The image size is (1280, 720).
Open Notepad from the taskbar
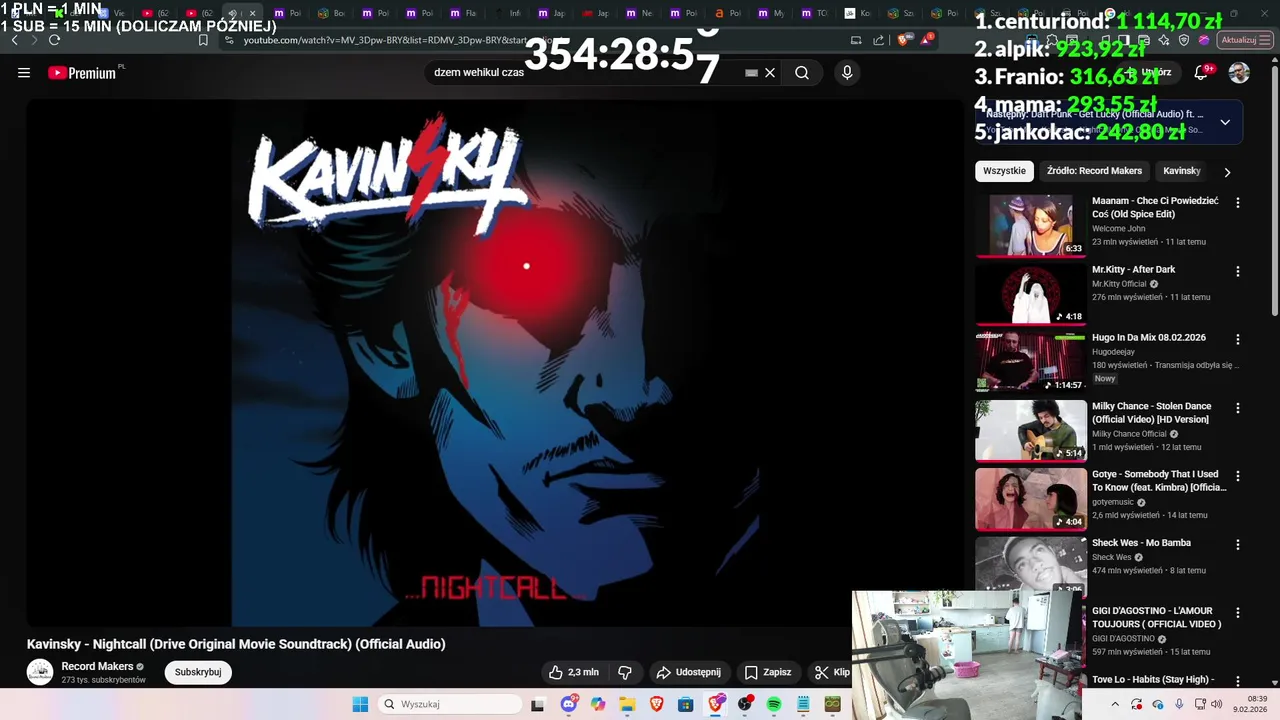(803, 704)
